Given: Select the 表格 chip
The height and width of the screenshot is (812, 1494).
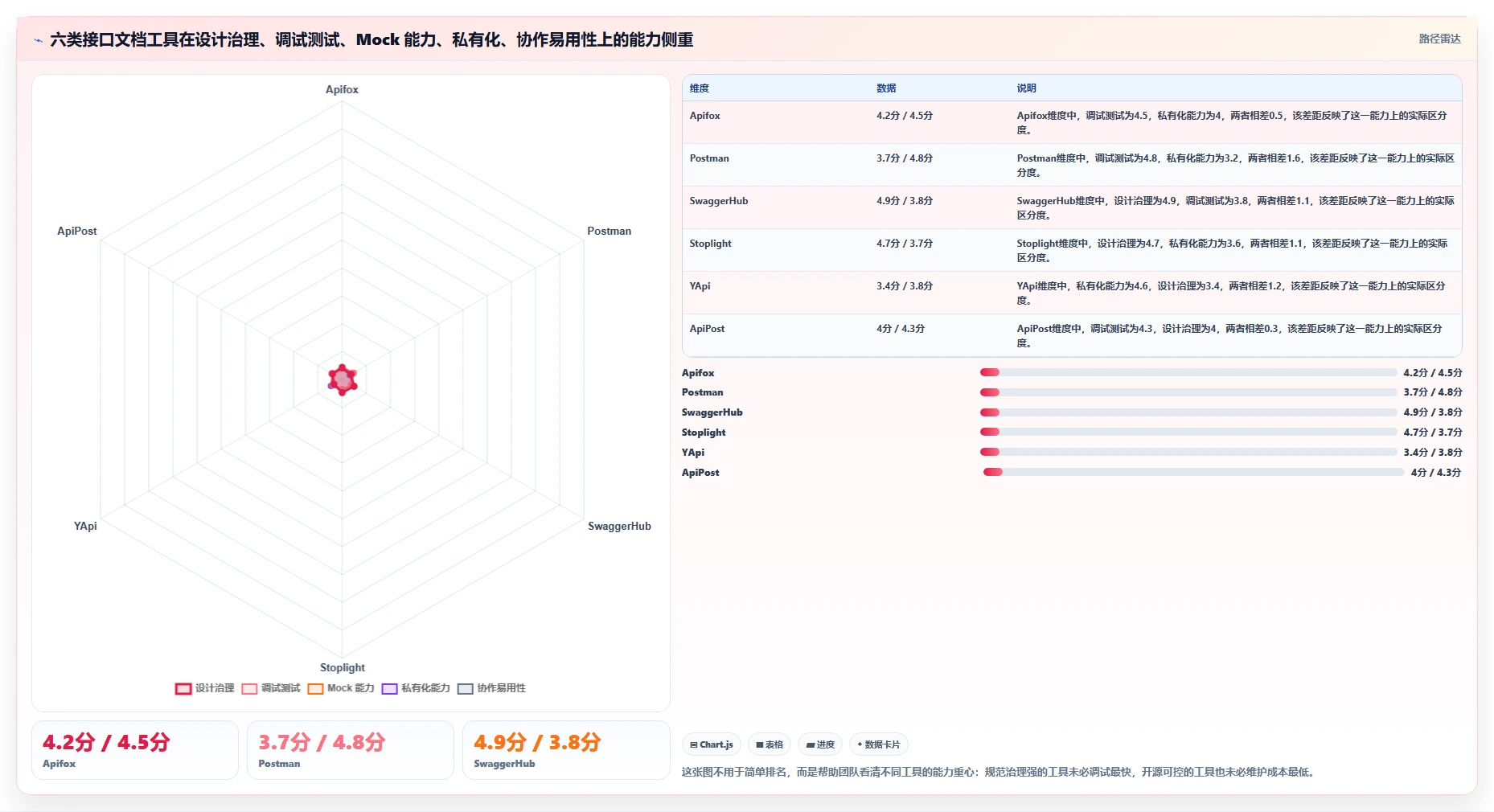Looking at the screenshot, I should (770, 744).
